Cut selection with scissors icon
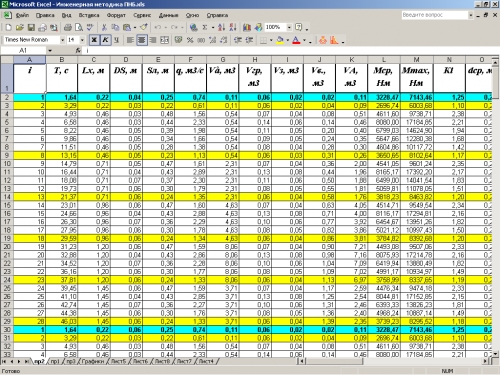This screenshot has width=500, height=375. (104, 27)
